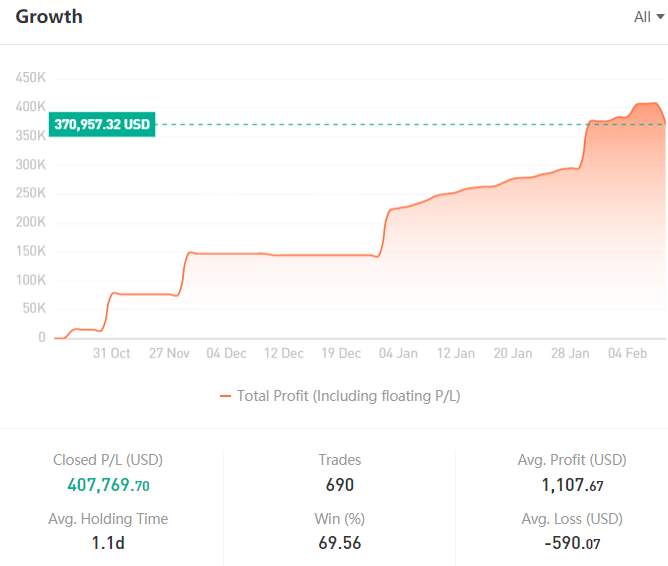Click the 20 Jan axis label
This screenshot has width=668, height=566.
click(x=513, y=353)
